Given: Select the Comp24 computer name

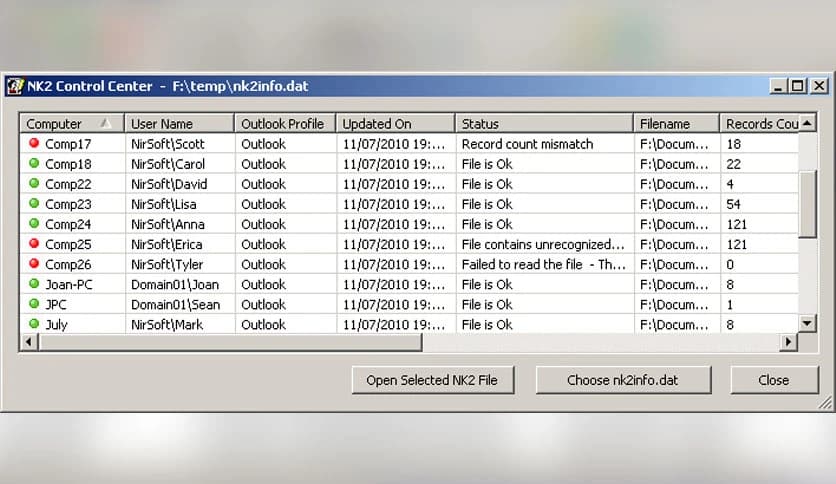Looking at the screenshot, I should (68, 224).
